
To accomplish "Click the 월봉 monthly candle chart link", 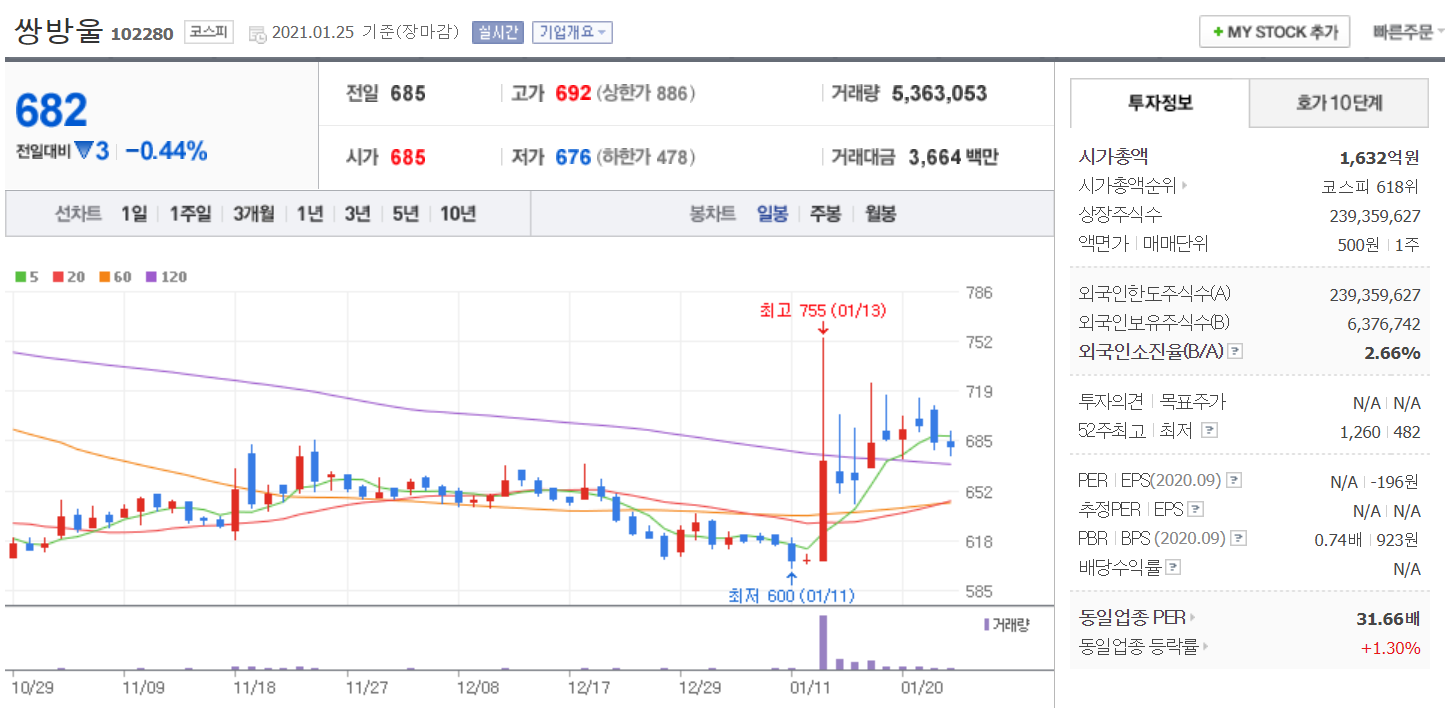I will pyautogui.click(x=880, y=213).
